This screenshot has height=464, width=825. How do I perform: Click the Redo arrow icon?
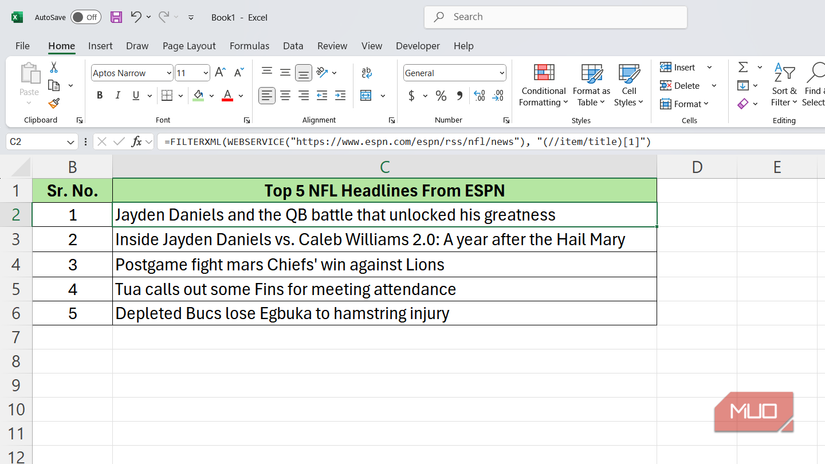[164, 17]
